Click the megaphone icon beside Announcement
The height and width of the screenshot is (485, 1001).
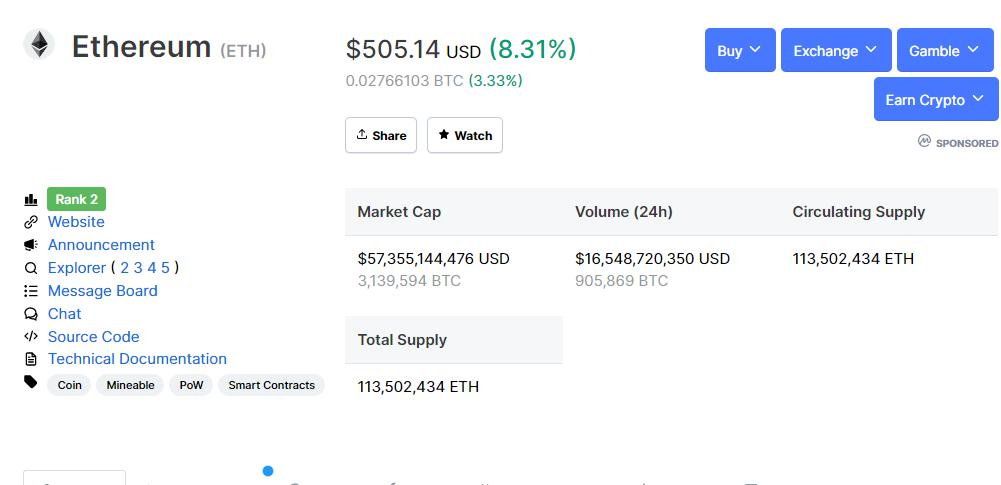[31, 245]
